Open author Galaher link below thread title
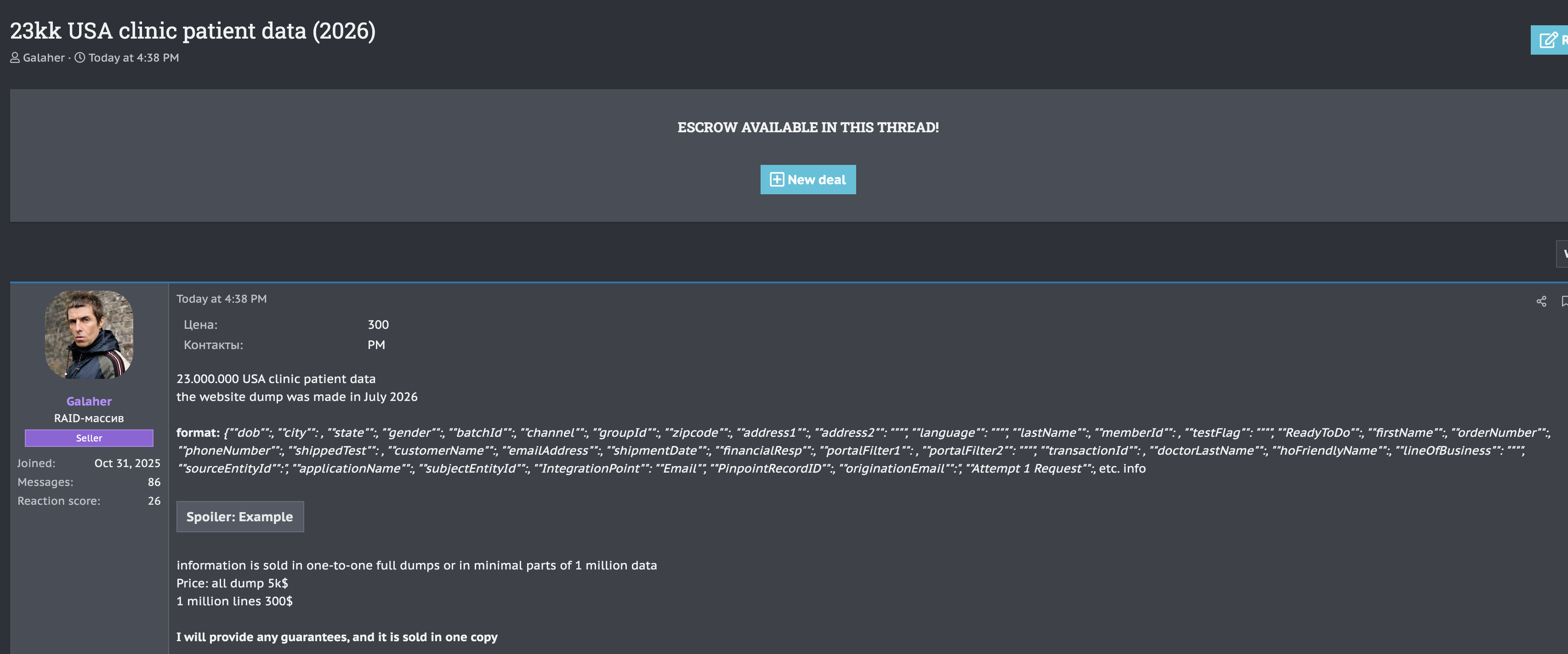The image size is (1568, 654). (44, 58)
